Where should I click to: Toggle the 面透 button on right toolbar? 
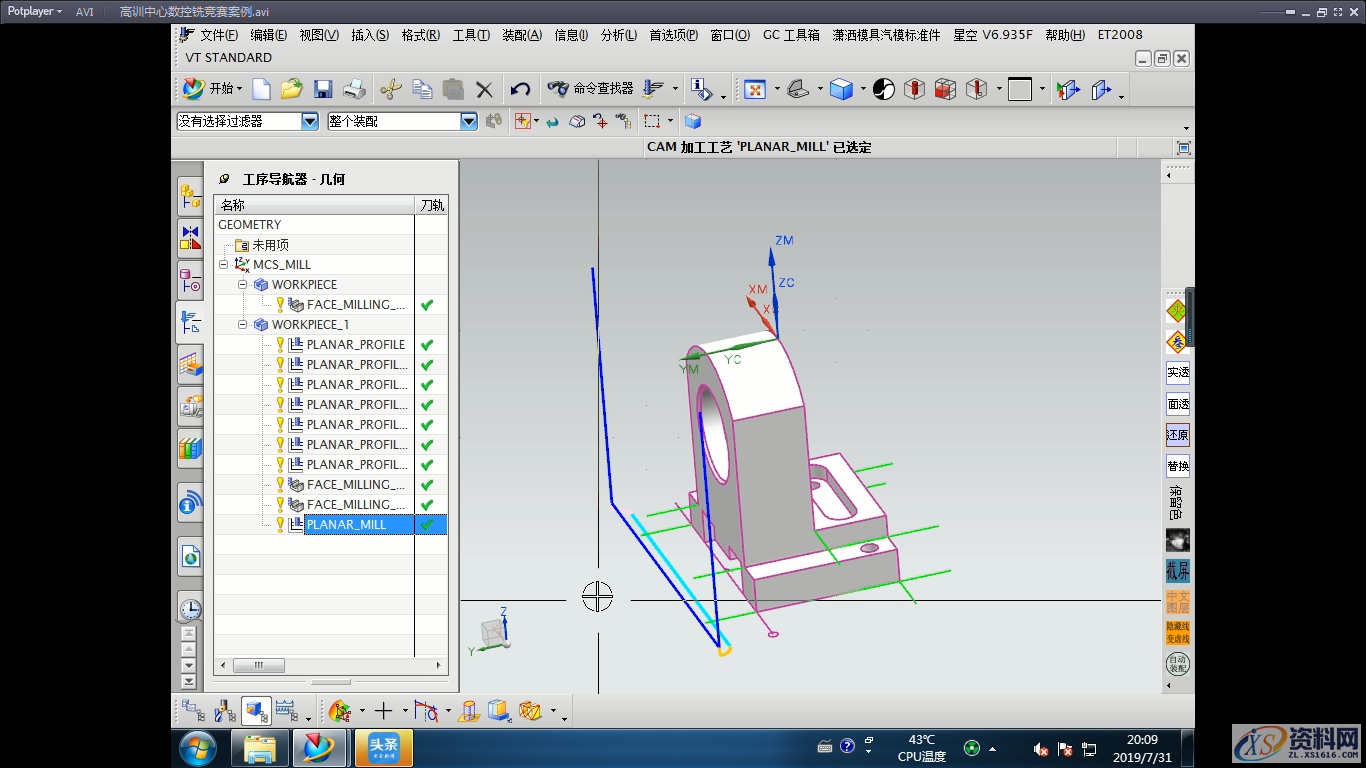[x=1177, y=404]
